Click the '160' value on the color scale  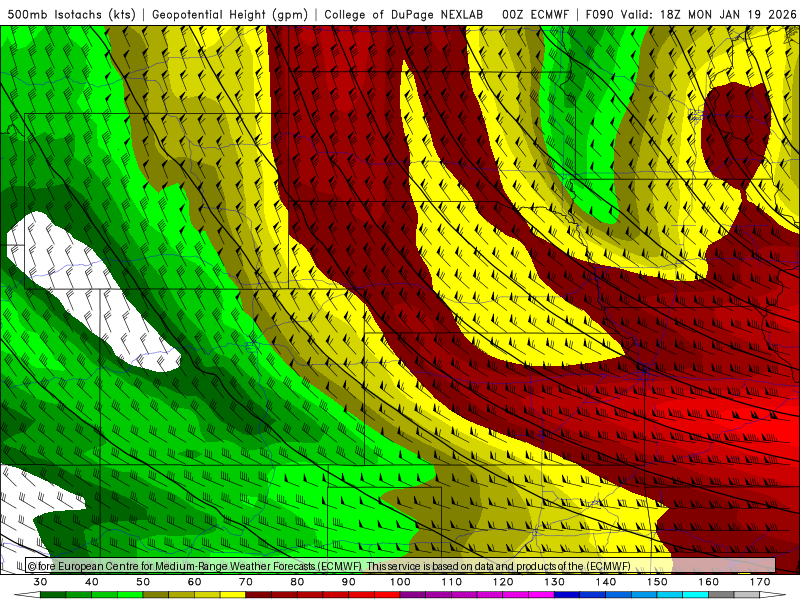[709, 582]
